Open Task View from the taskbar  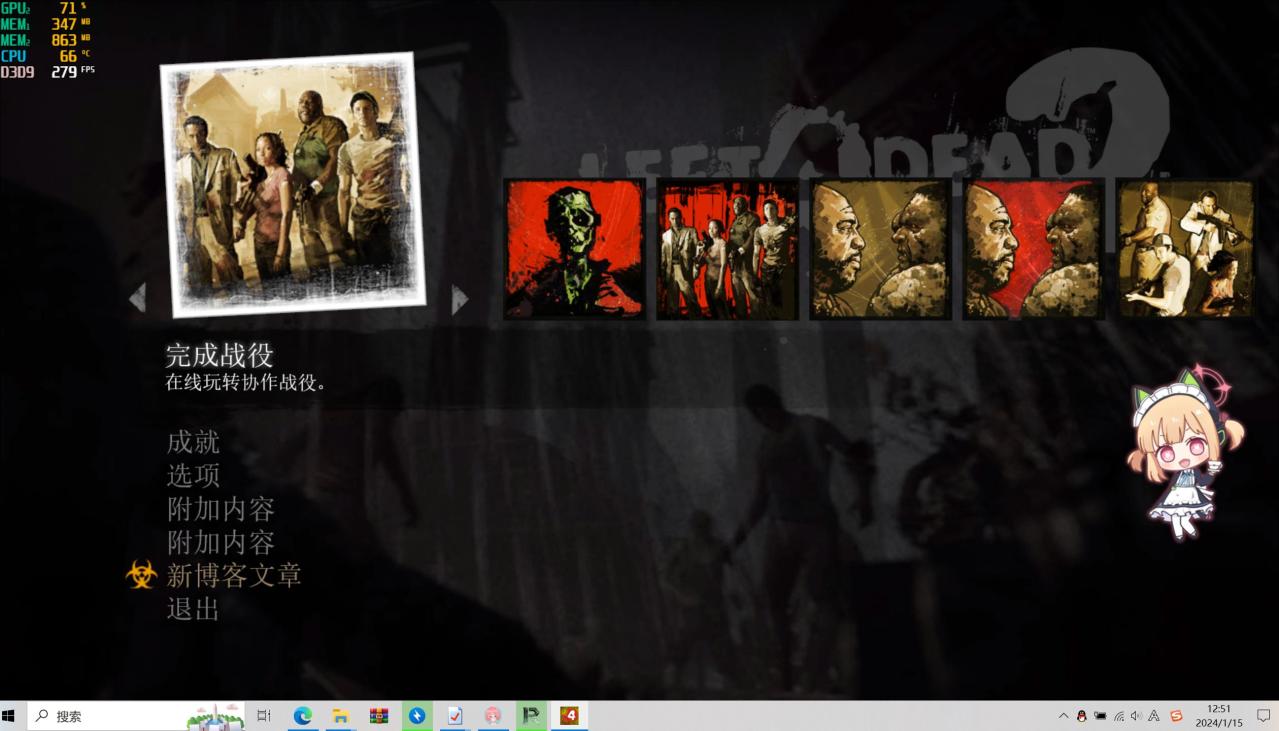tap(264, 716)
